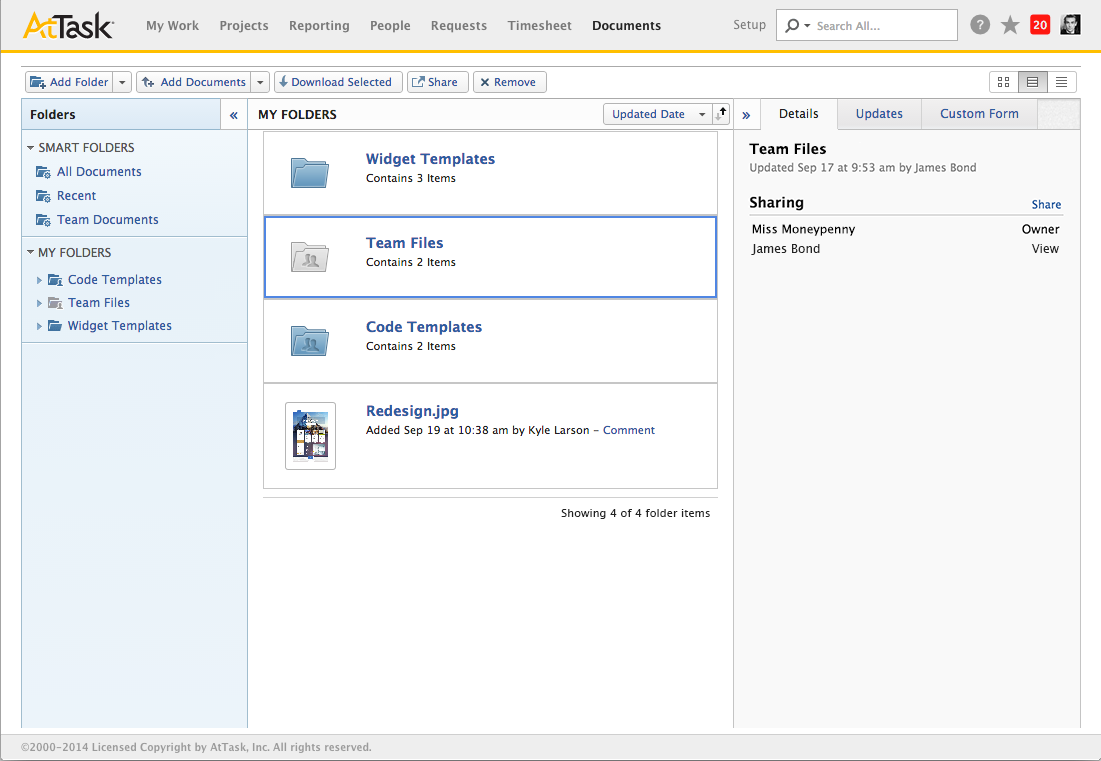Open the Reporting menu
Image resolution: width=1101 pixels, height=761 pixels.
tap(319, 26)
